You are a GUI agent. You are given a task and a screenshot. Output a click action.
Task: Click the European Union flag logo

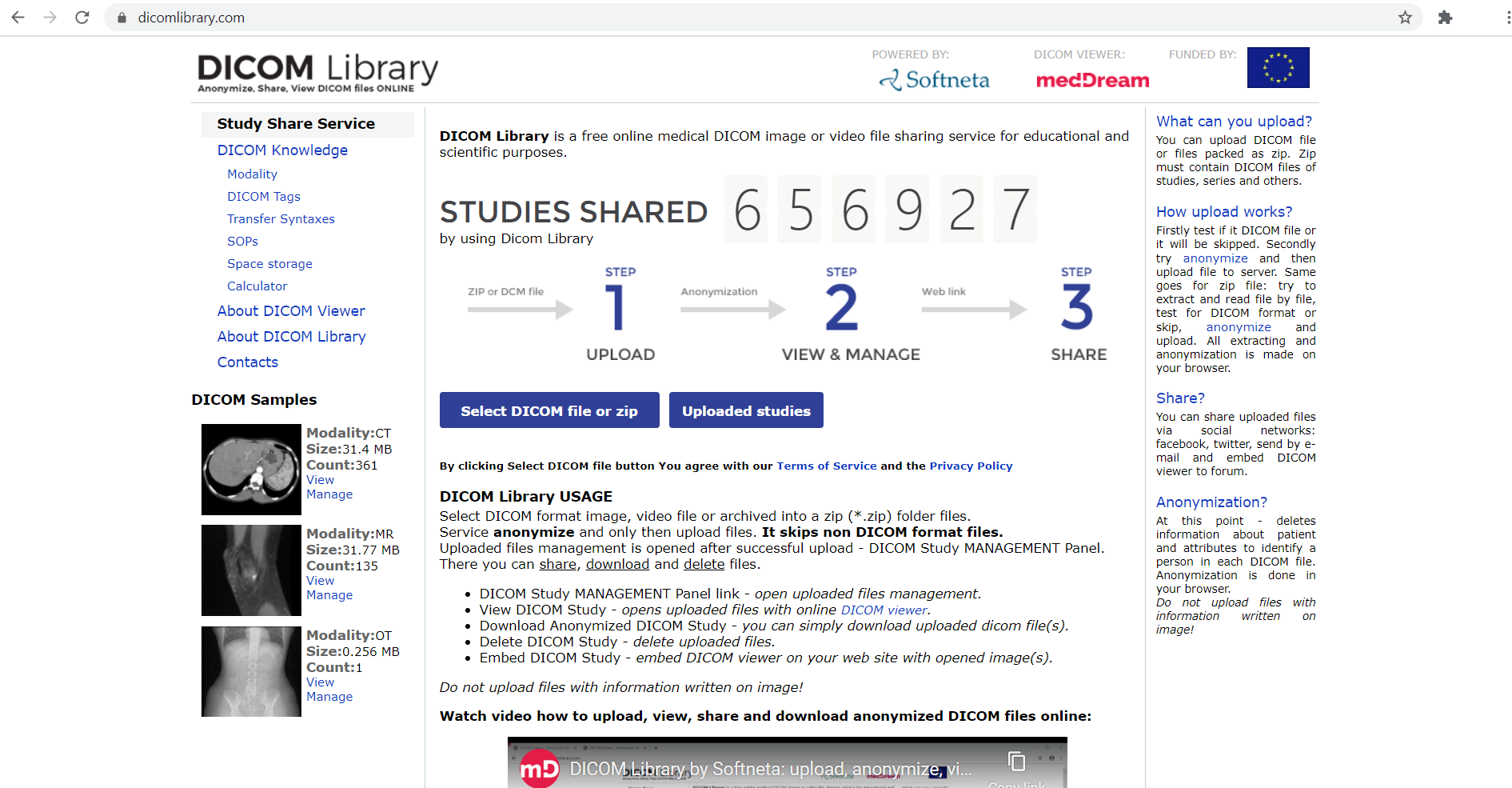pos(1278,67)
